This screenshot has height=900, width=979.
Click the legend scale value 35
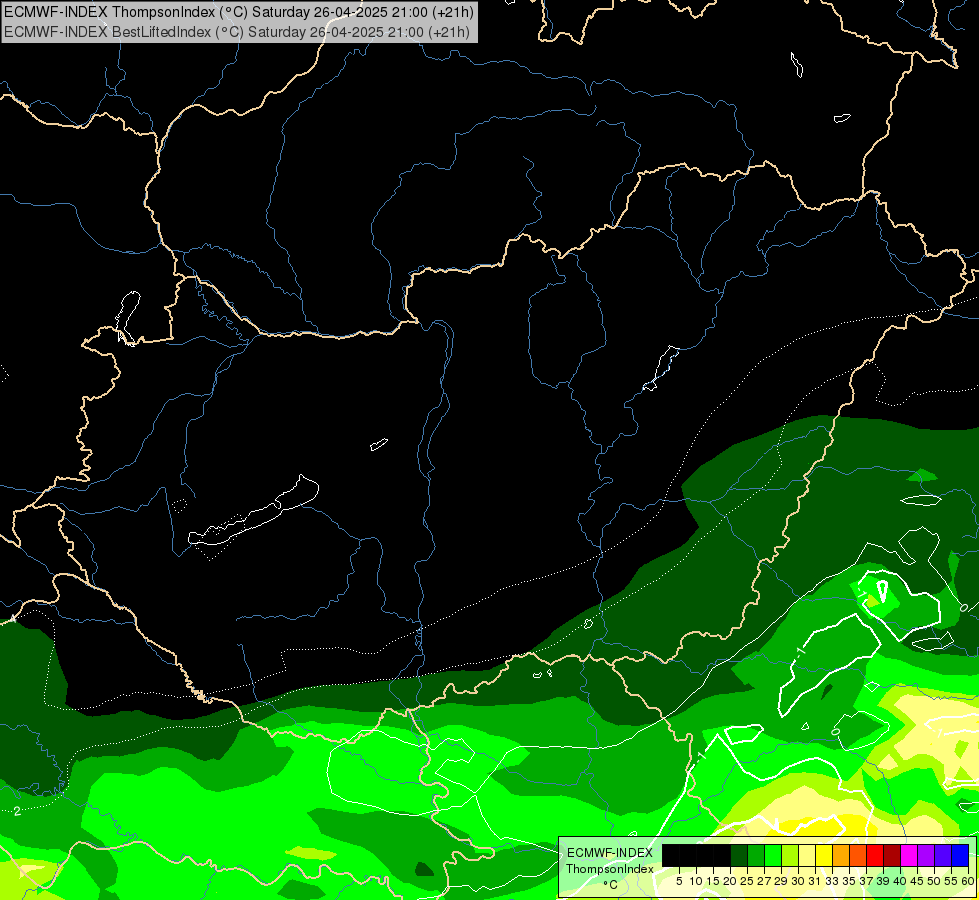pyautogui.click(x=850, y=881)
